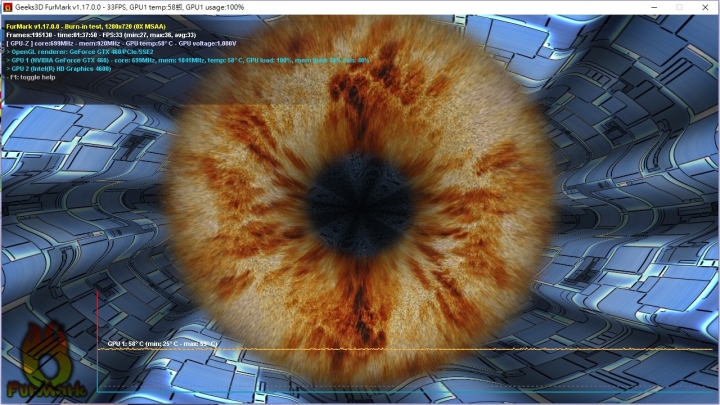This screenshot has height=405, width=720.
Task: Click the 'GPU 1 (NVIDIA GeForce GTX 460)' status line
Action: click(x=188, y=60)
